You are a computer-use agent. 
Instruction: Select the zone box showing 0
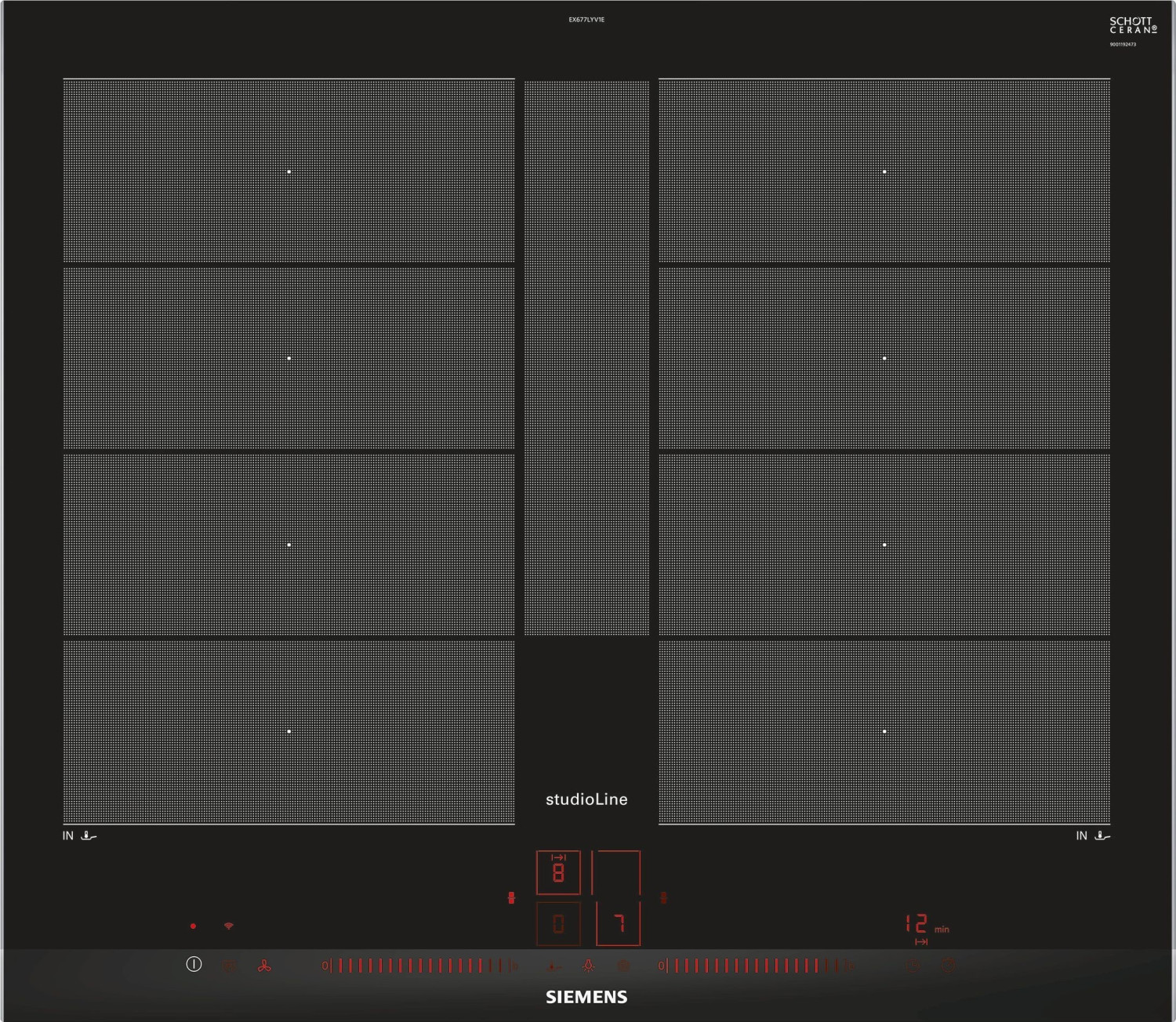[558, 924]
